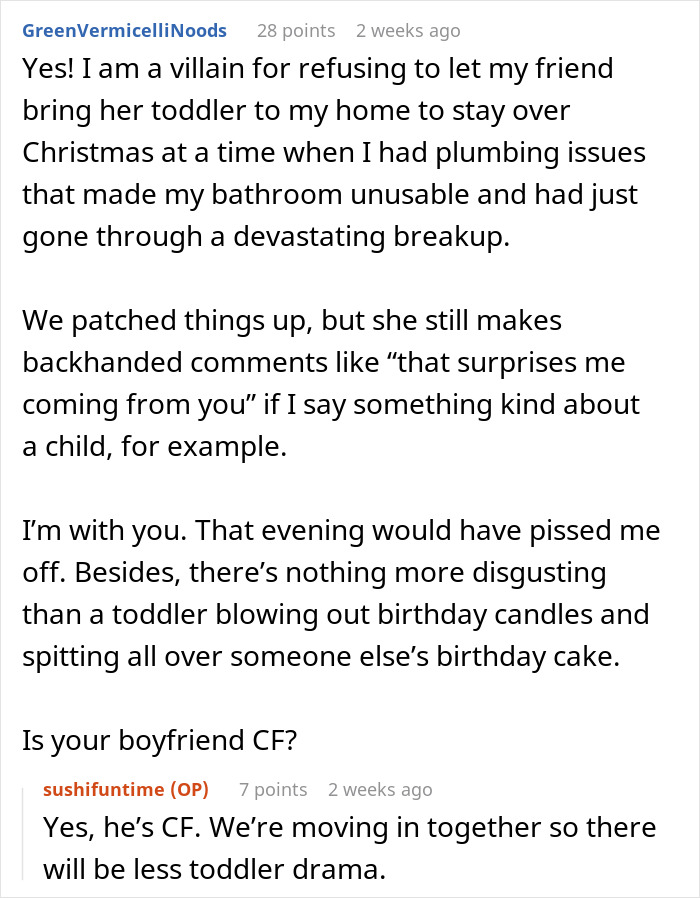Open the reply's "2 weeks ago" timestamp link

click(380, 789)
